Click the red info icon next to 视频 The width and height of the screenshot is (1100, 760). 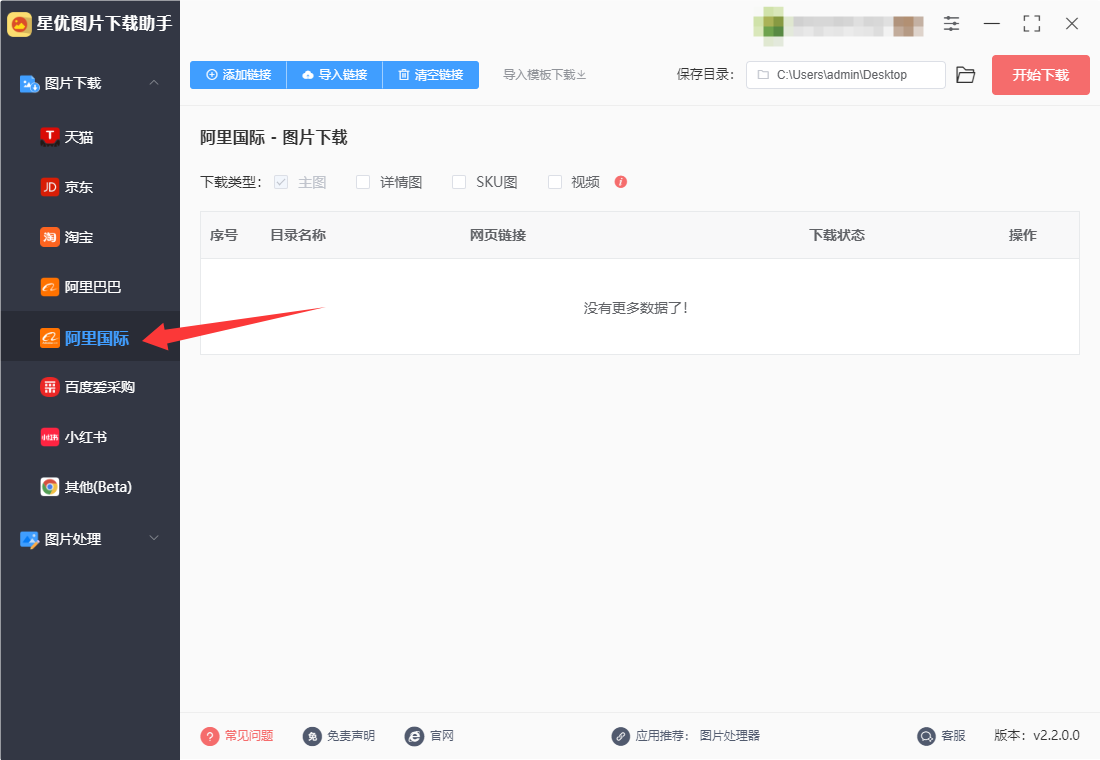[621, 182]
